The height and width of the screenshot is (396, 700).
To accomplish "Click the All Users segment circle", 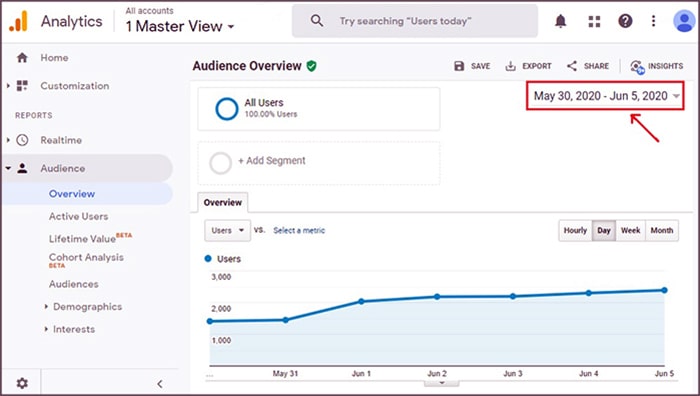I will click(227, 109).
